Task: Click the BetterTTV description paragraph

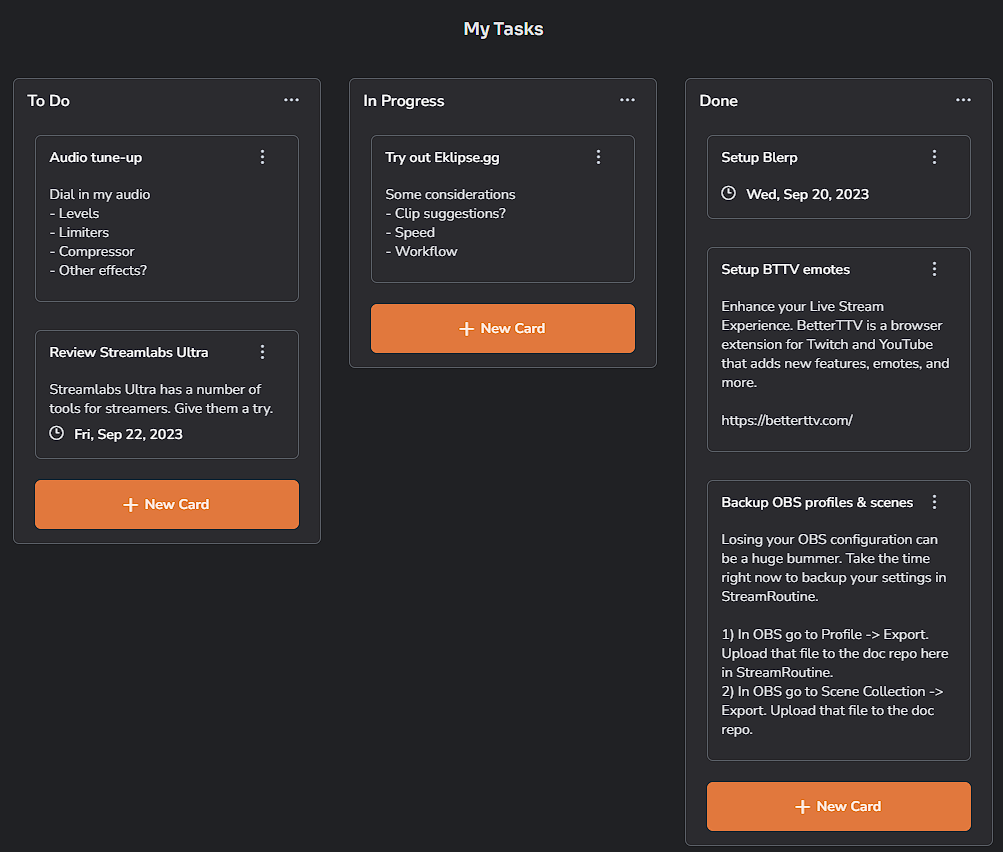Action: point(835,344)
